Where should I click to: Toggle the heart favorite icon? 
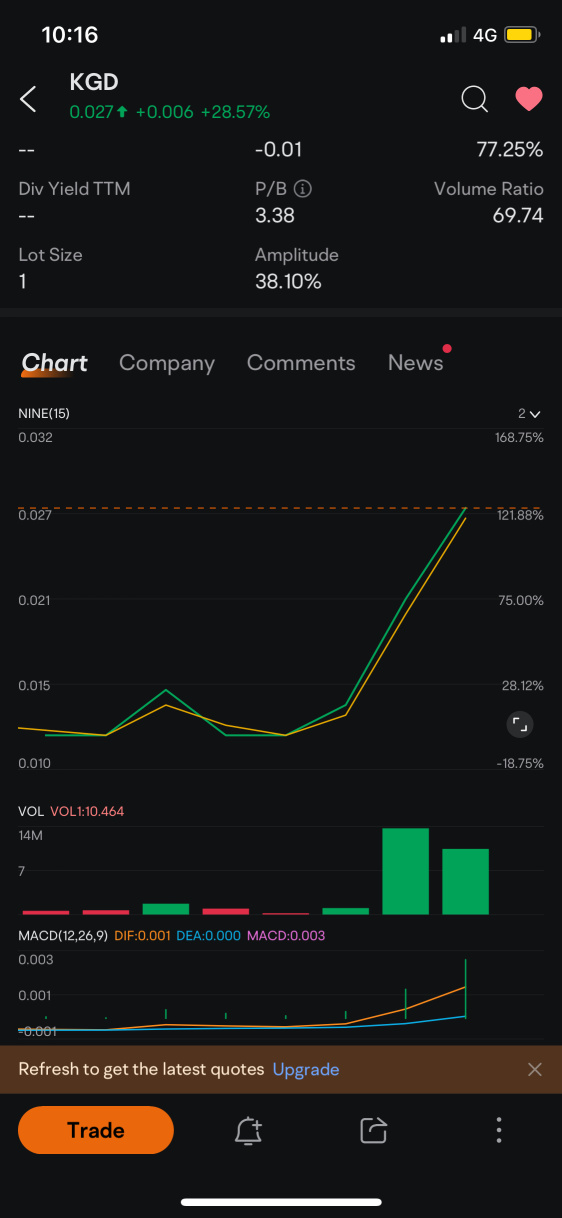click(528, 98)
